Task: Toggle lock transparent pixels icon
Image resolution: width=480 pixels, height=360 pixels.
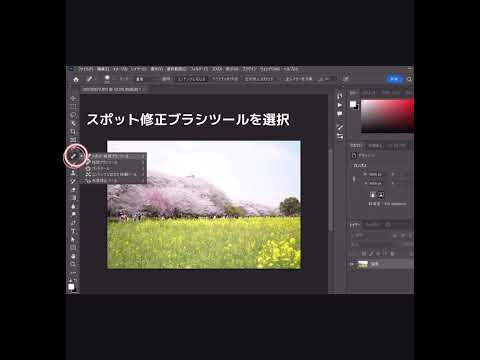Action: click(364, 254)
